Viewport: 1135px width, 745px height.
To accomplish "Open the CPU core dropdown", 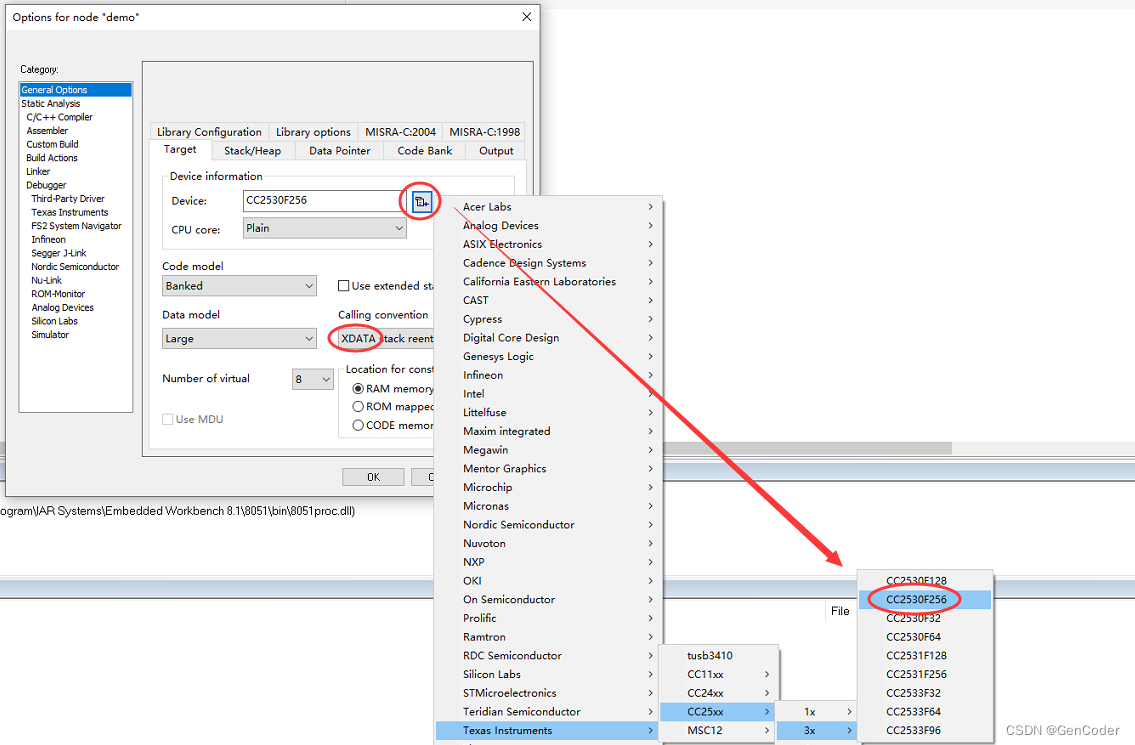I will [x=325, y=228].
